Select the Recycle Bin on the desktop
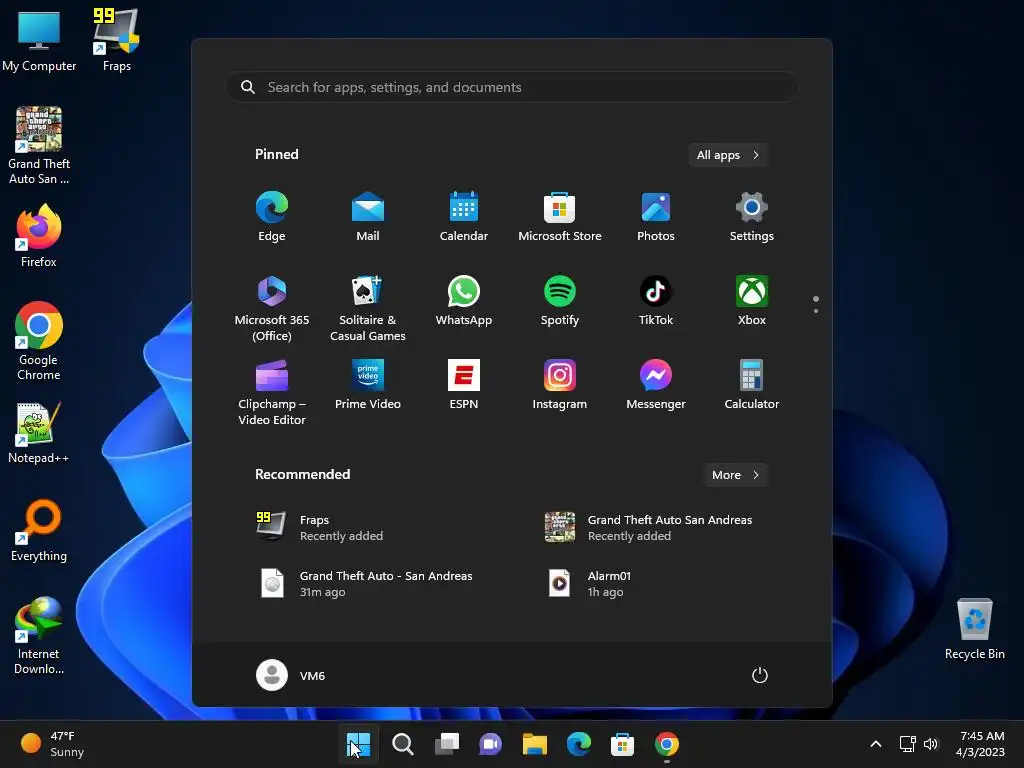Screen dimensions: 1024x768 click(x=974, y=628)
